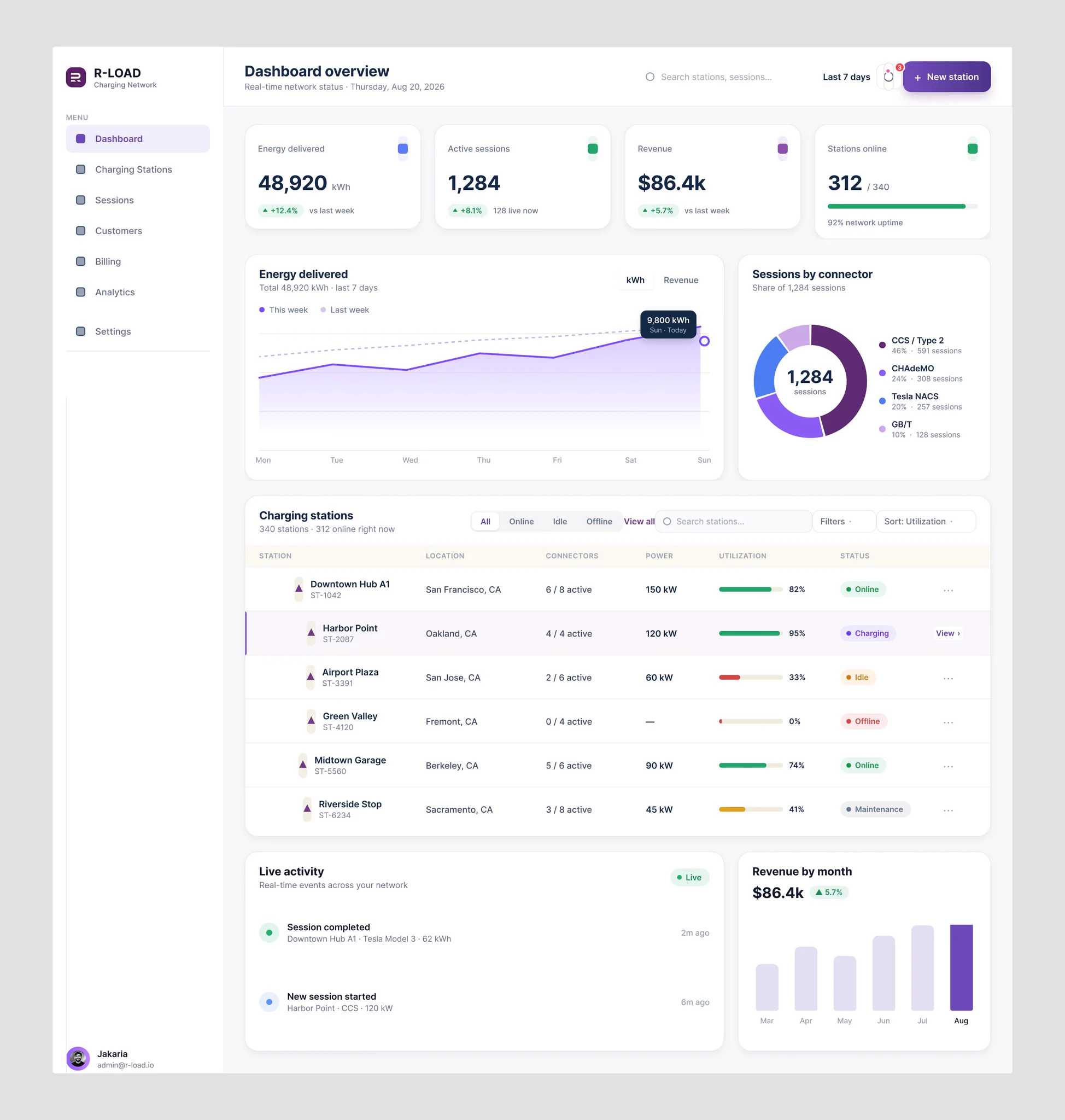The width and height of the screenshot is (1065, 1120).
Task: Open more options for Green Valley row
Action: click(x=948, y=722)
